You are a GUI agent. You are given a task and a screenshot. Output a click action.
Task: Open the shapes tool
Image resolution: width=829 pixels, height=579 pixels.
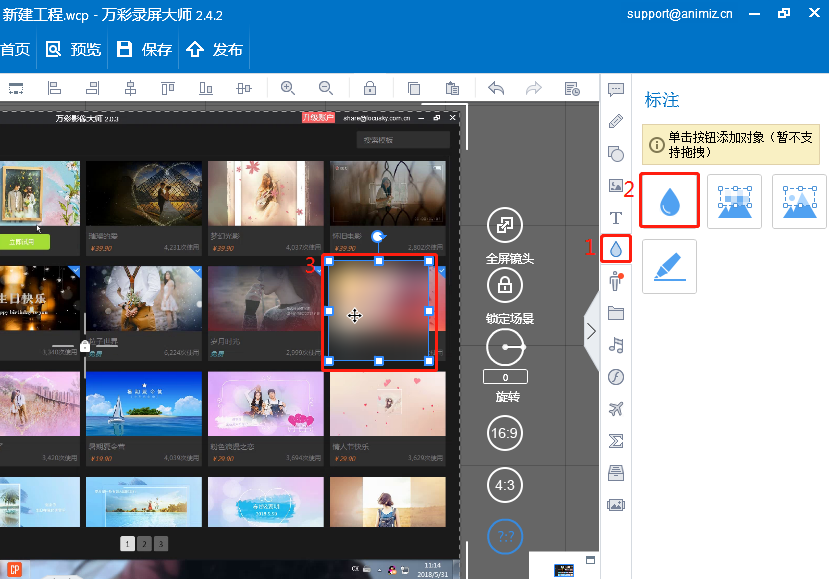click(x=616, y=154)
